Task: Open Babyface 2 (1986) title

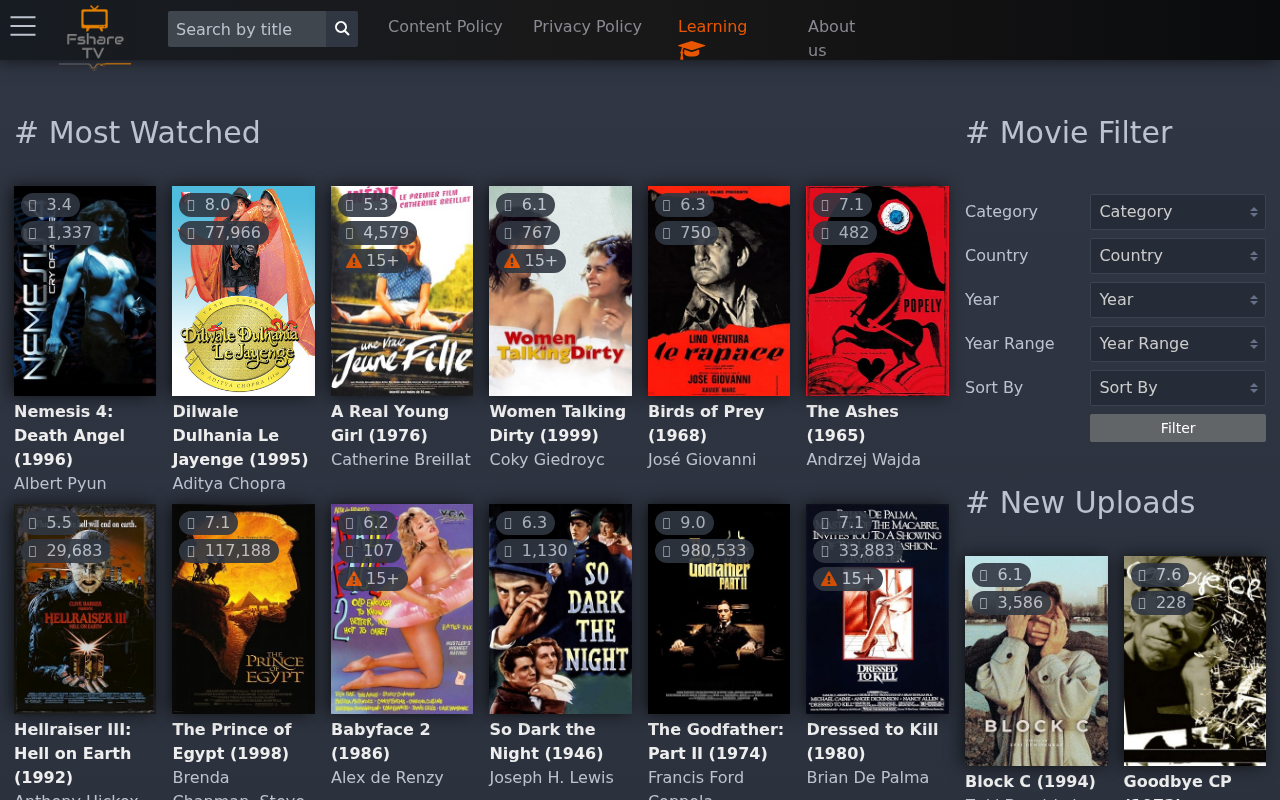Action: click(381, 741)
